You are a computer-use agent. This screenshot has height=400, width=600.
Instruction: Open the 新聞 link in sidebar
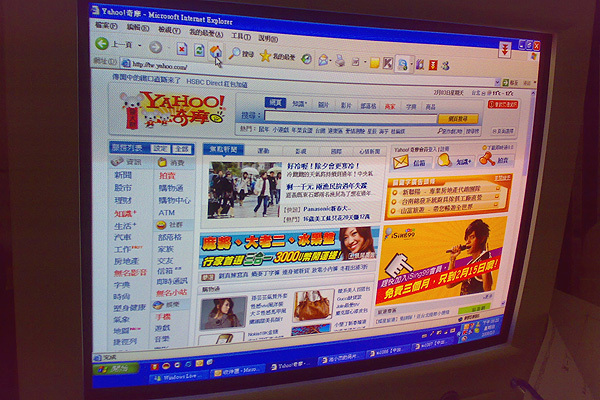[123, 175]
